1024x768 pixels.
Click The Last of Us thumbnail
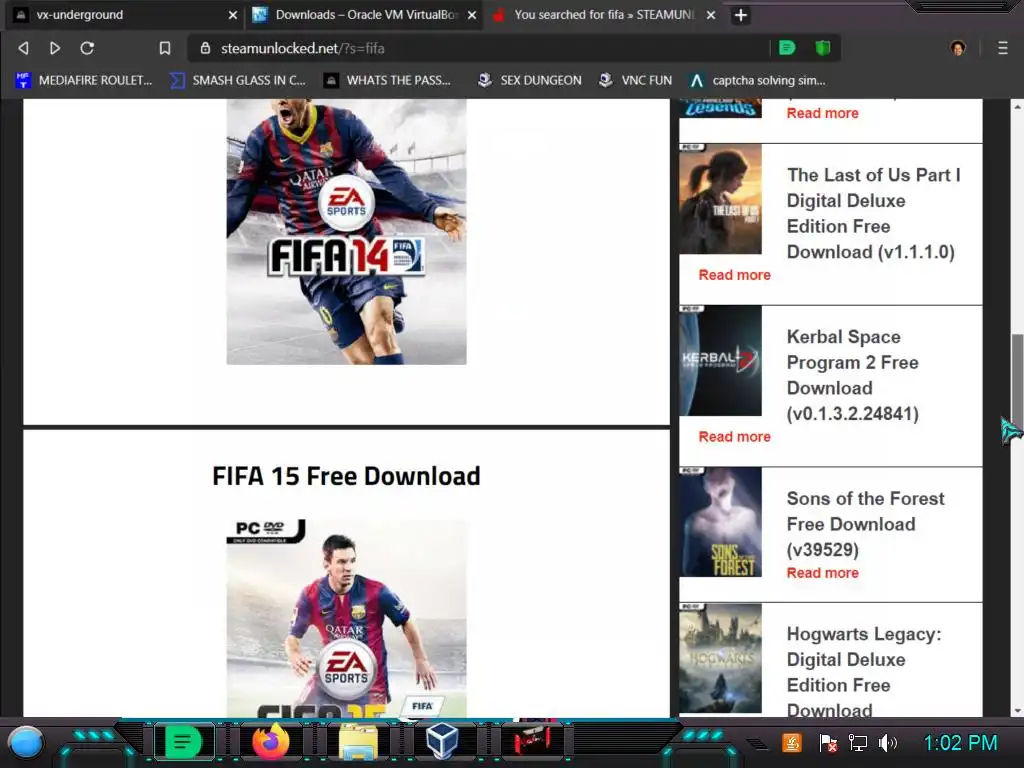pos(720,199)
